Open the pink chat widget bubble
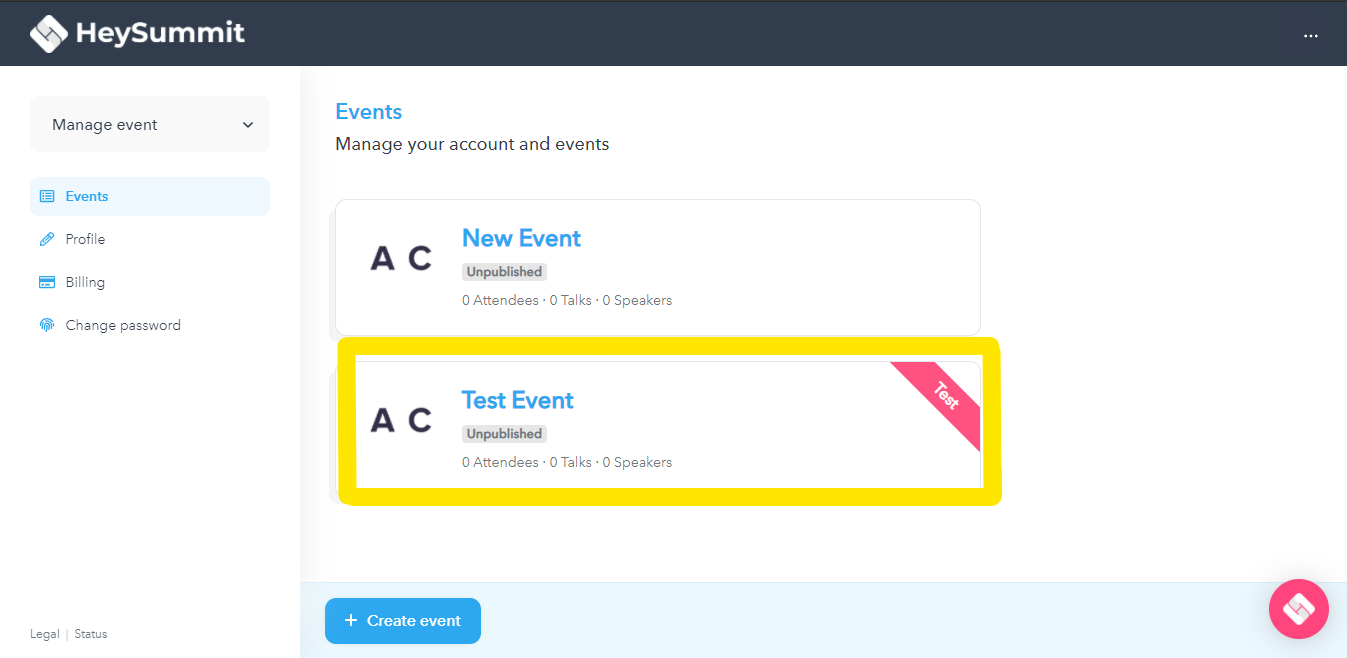This screenshot has height=658, width=1347. tap(1298, 608)
